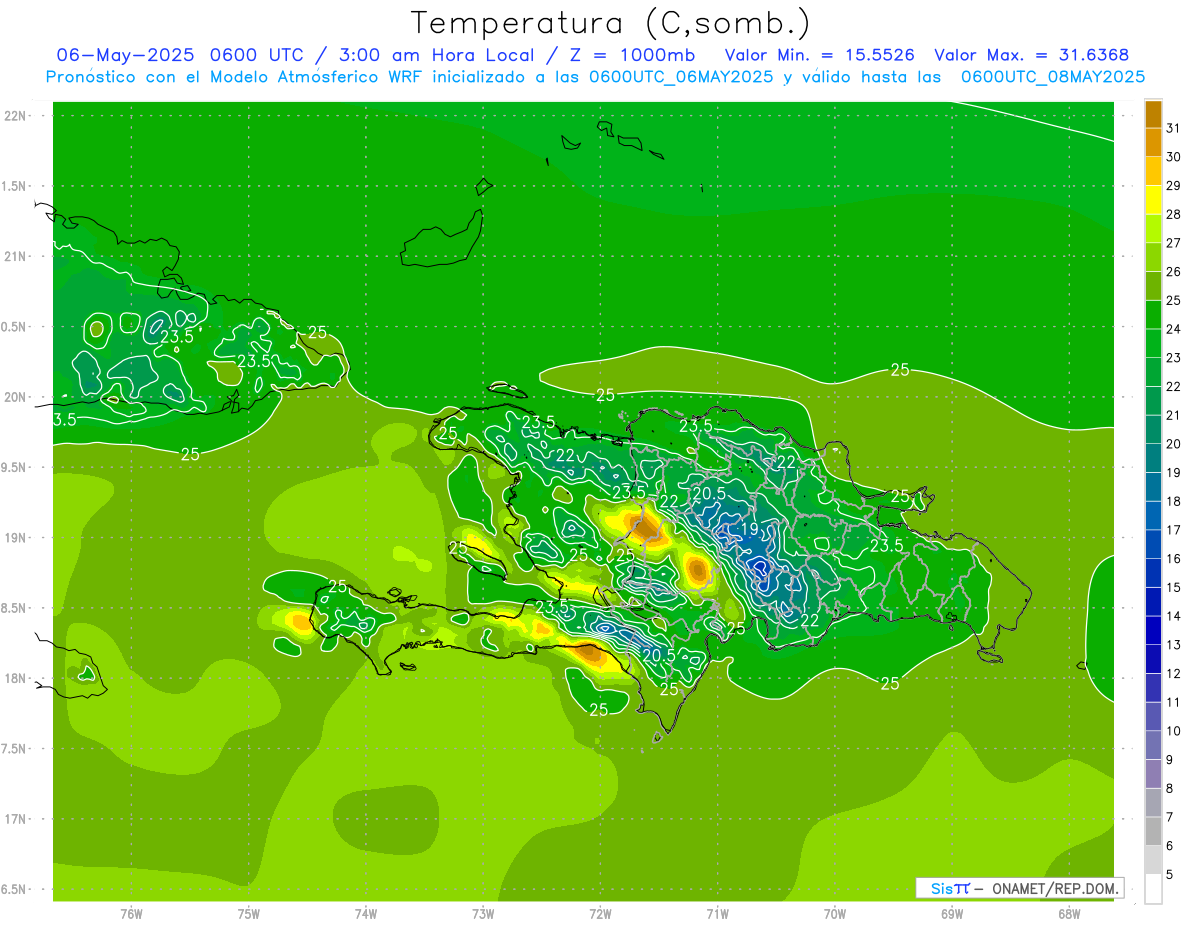Viewport: 1200px width, 927px height.
Task: Click the 10 label on the color scale
Action: [1173, 731]
